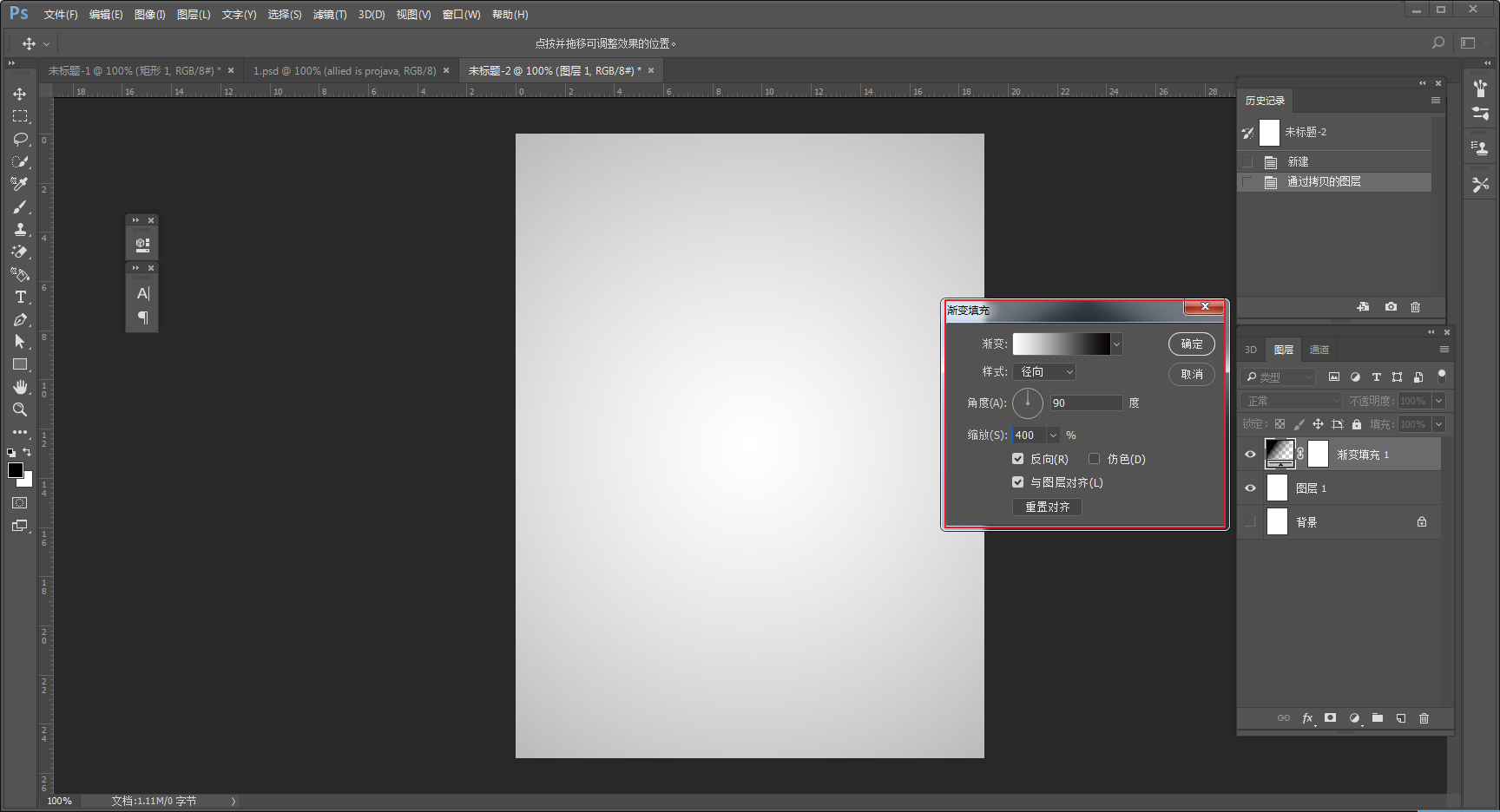Switch to the 通道 channels tab
The image size is (1500, 812).
1319,350
